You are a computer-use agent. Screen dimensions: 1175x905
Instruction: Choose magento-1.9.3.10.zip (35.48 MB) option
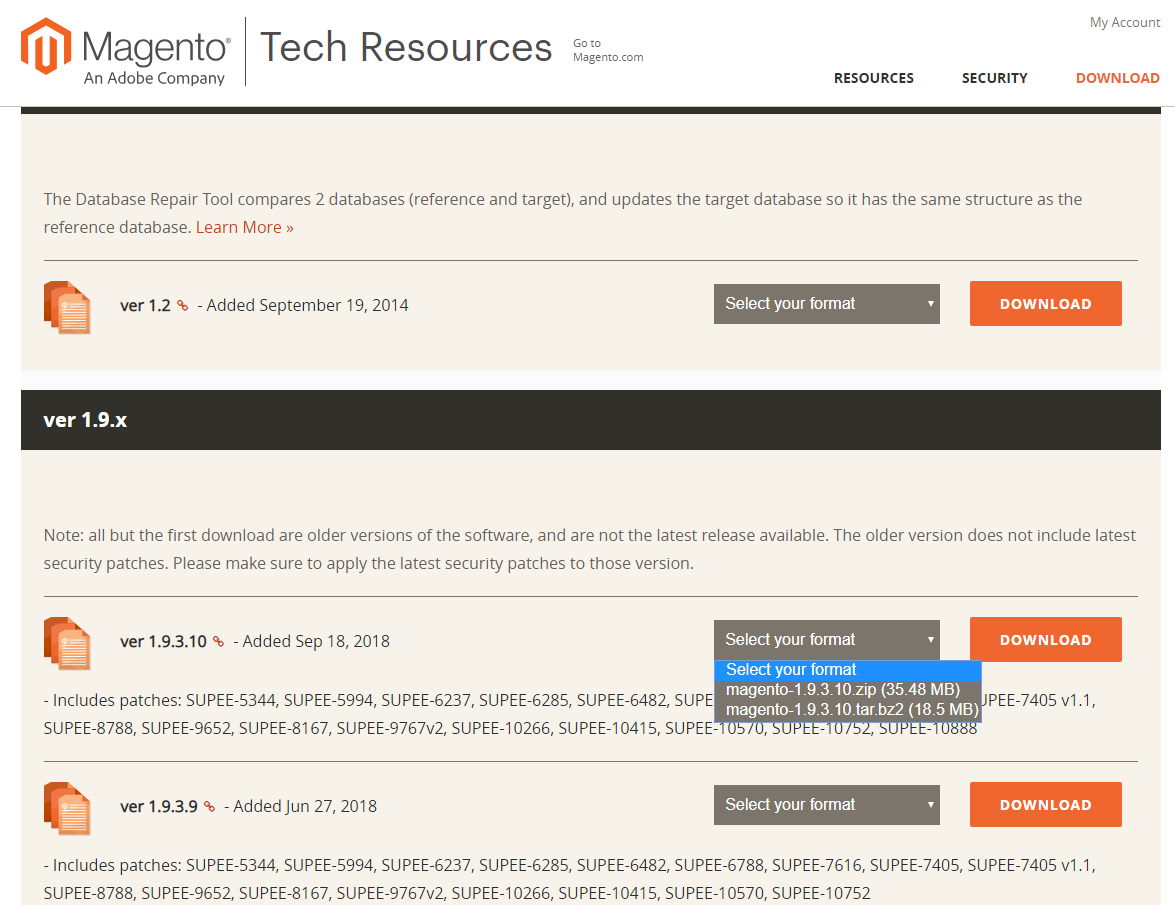click(848, 690)
